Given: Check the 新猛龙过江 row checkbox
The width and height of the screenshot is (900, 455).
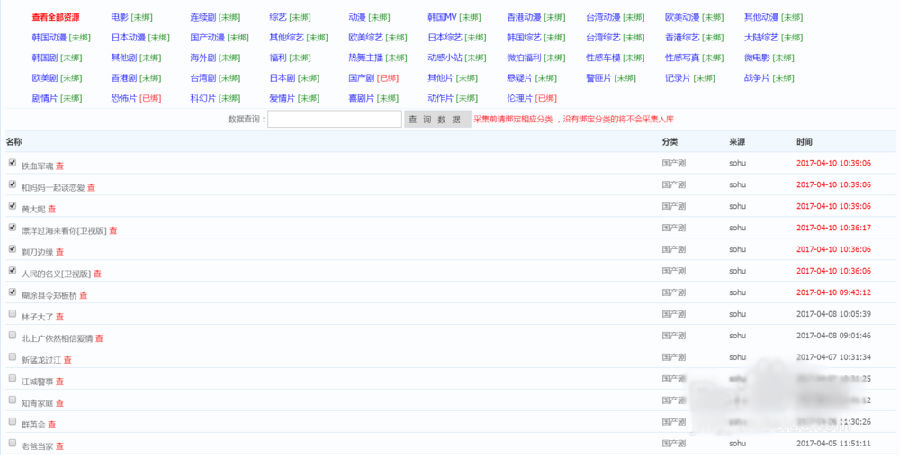Looking at the screenshot, I should click(12, 357).
